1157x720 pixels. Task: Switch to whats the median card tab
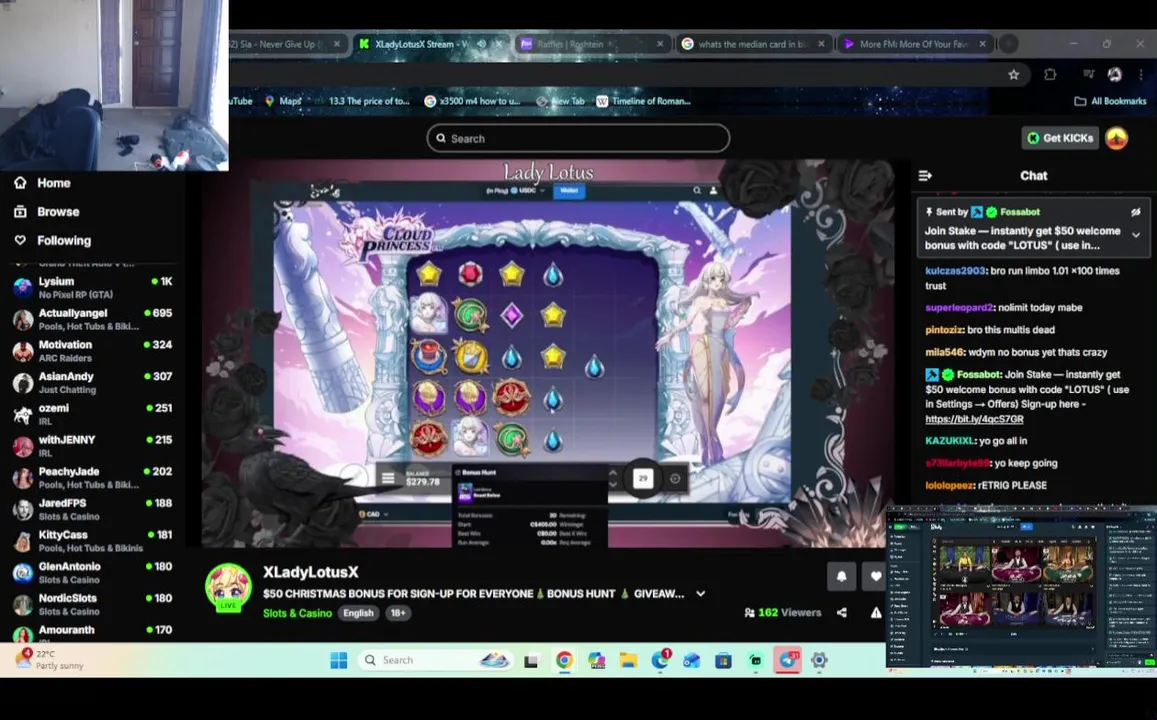(x=754, y=44)
